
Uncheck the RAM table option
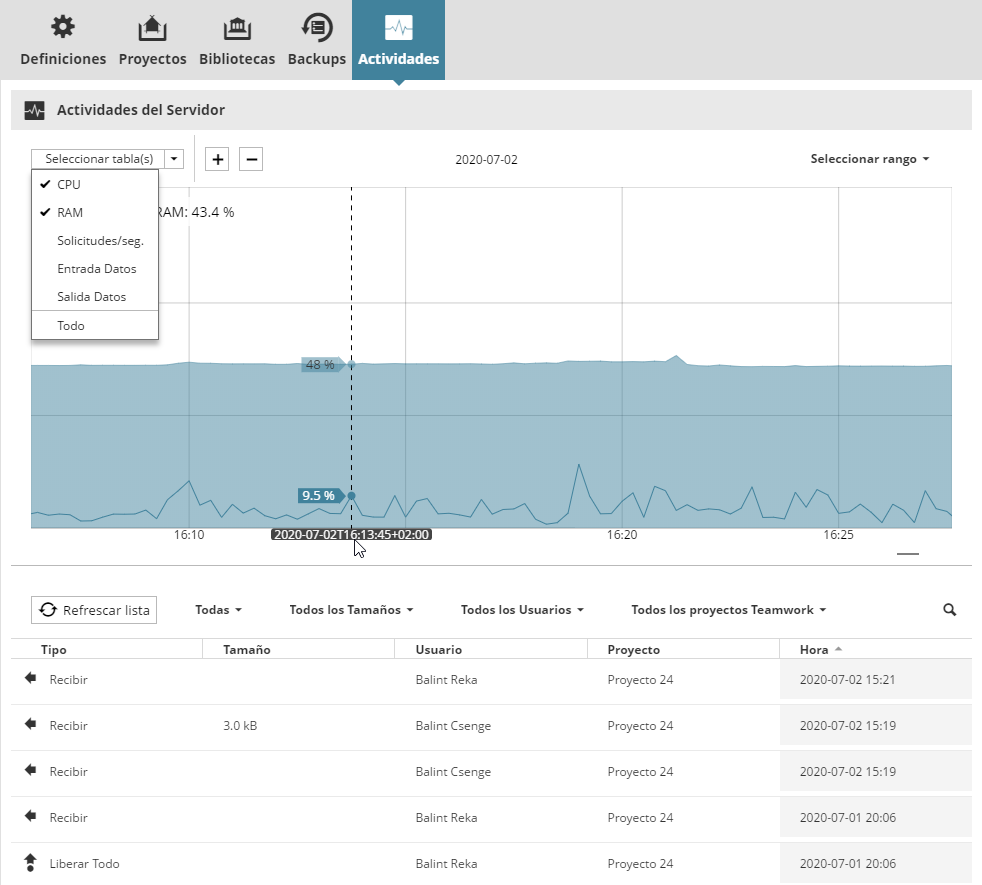pyautogui.click(x=70, y=213)
